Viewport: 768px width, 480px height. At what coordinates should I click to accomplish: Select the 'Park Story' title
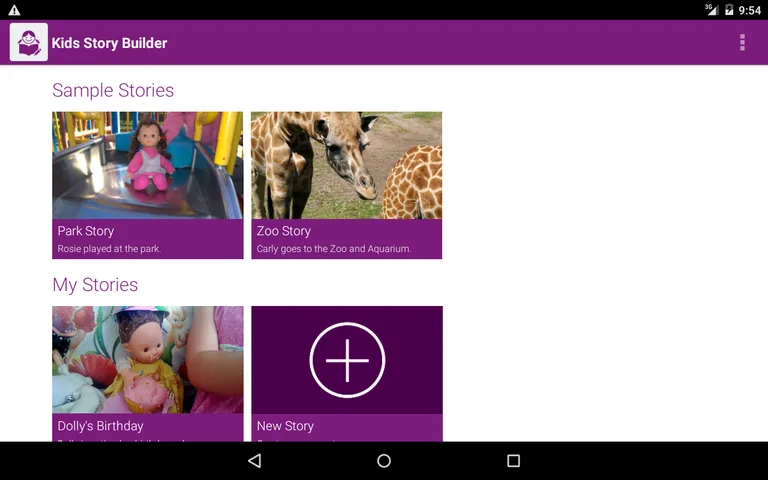[86, 231]
